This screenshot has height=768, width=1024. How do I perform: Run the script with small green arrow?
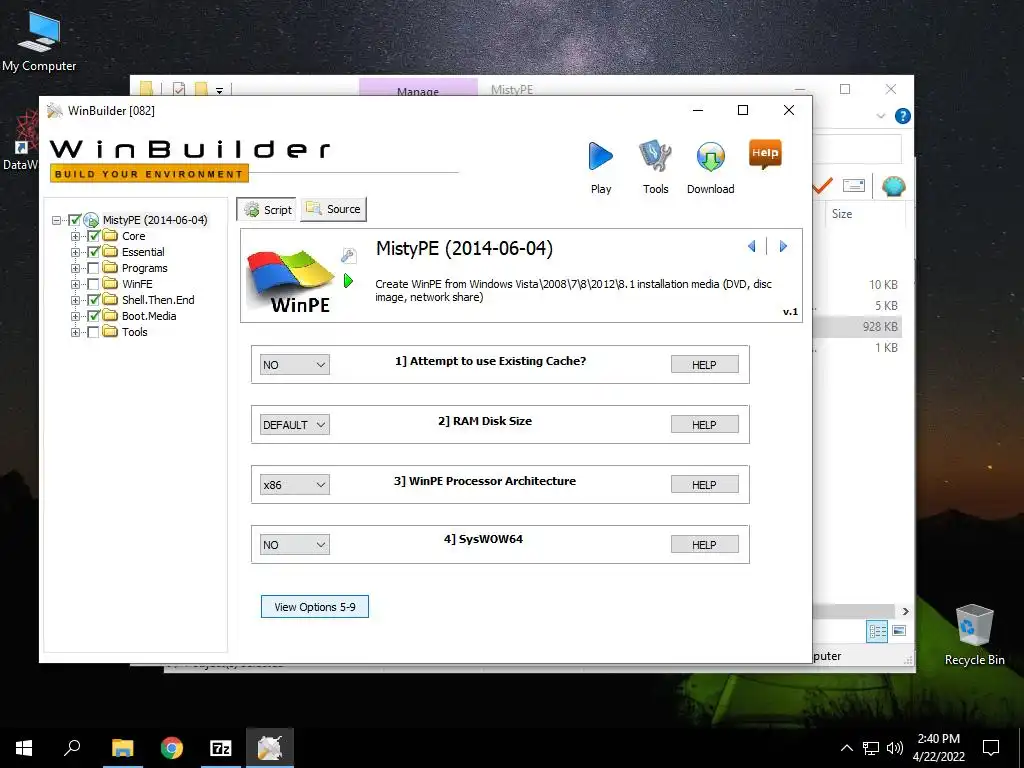pyautogui.click(x=348, y=281)
